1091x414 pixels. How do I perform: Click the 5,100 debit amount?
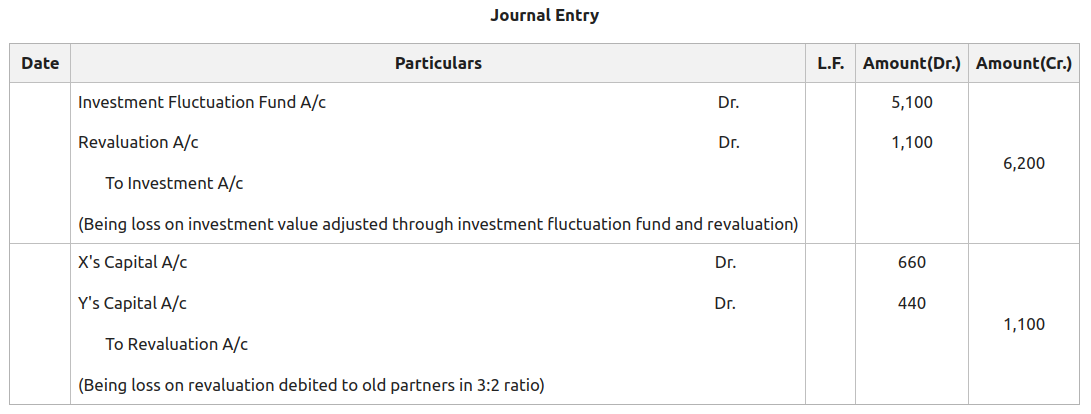point(912,103)
